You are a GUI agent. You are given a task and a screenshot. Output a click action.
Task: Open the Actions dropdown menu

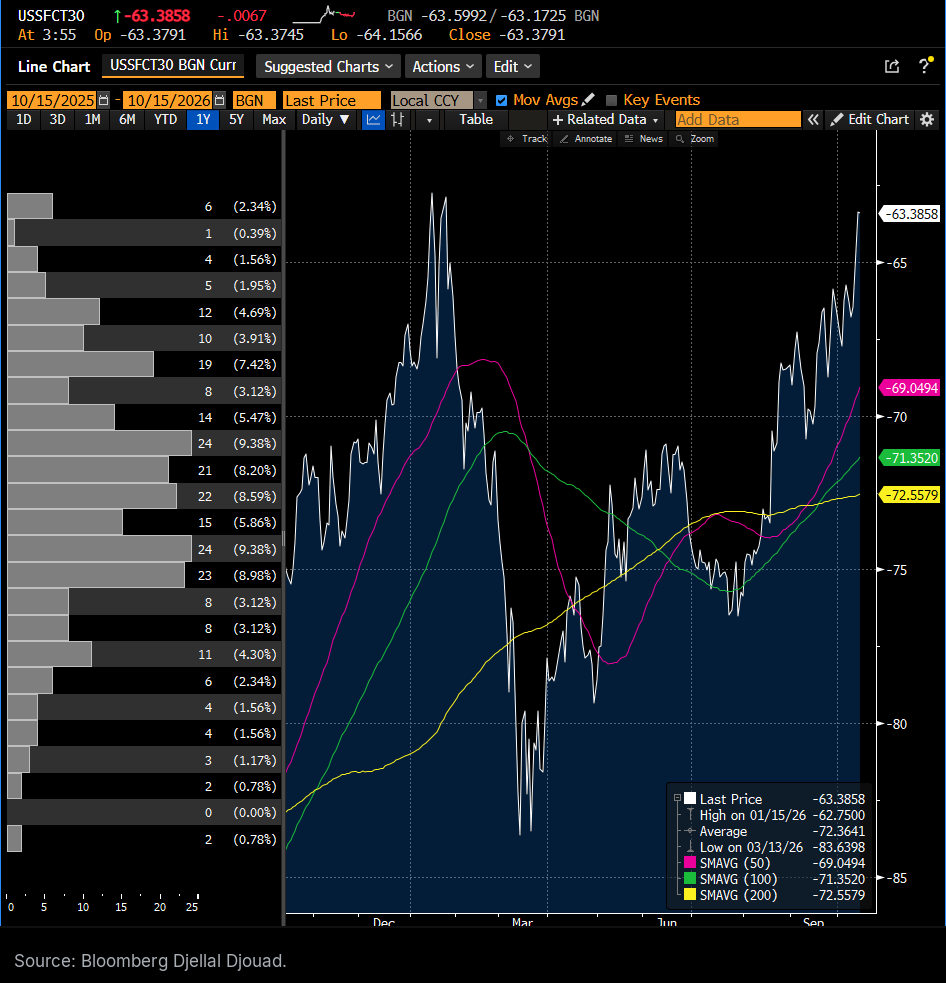tap(443, 66)
